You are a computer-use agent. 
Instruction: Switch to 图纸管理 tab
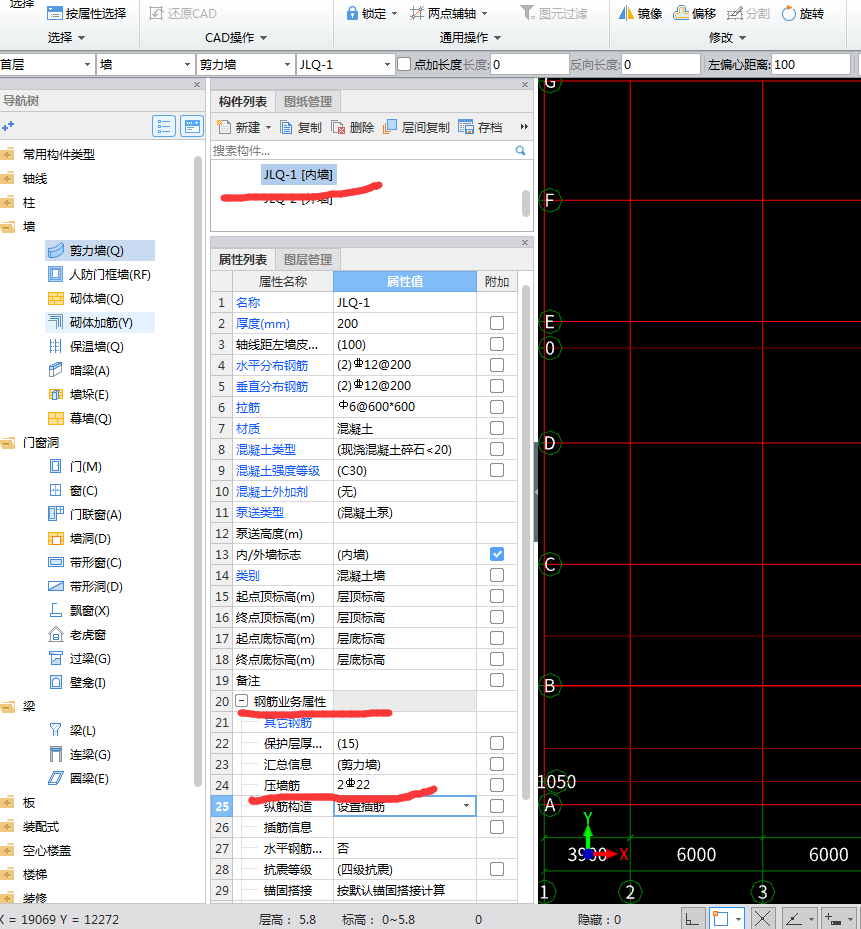coord(308,101)
